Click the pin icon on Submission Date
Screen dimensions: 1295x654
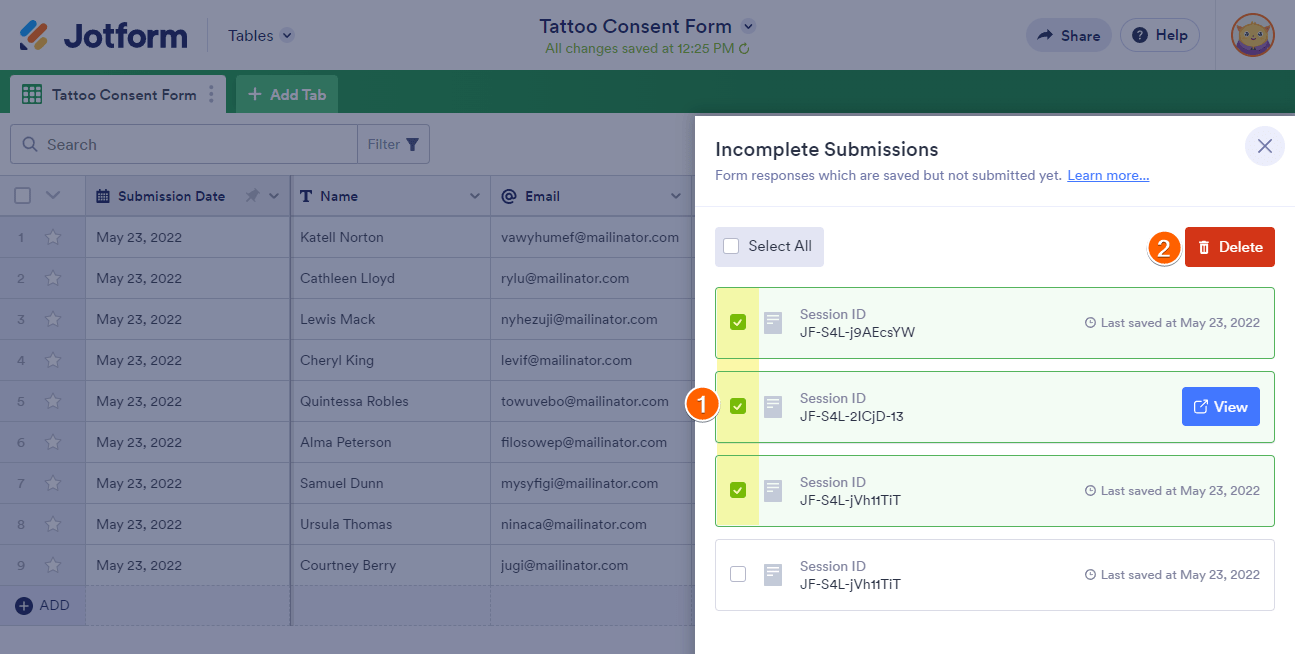coord(252,196)
